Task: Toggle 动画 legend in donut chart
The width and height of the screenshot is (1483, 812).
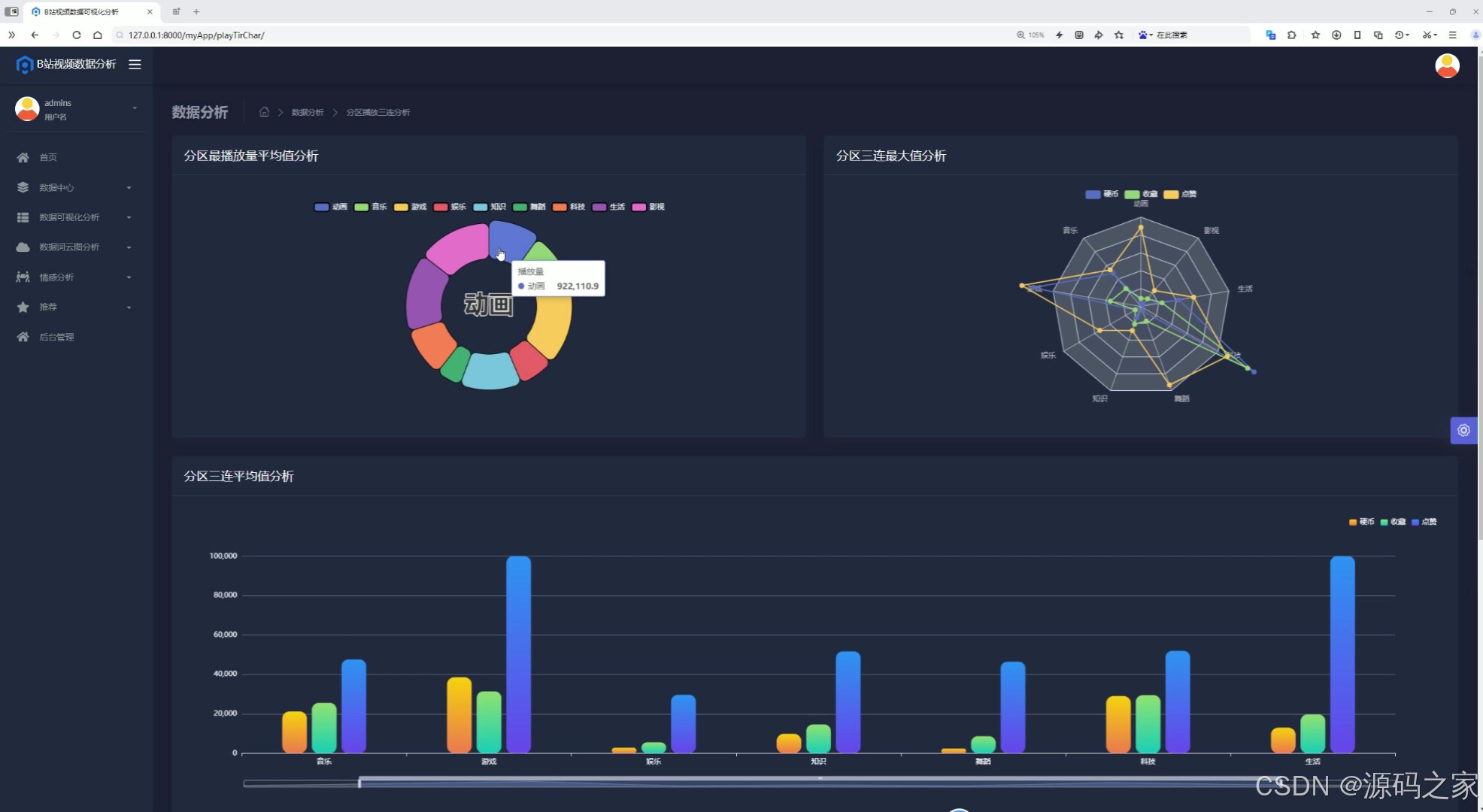Action: (x=331, y=207)
